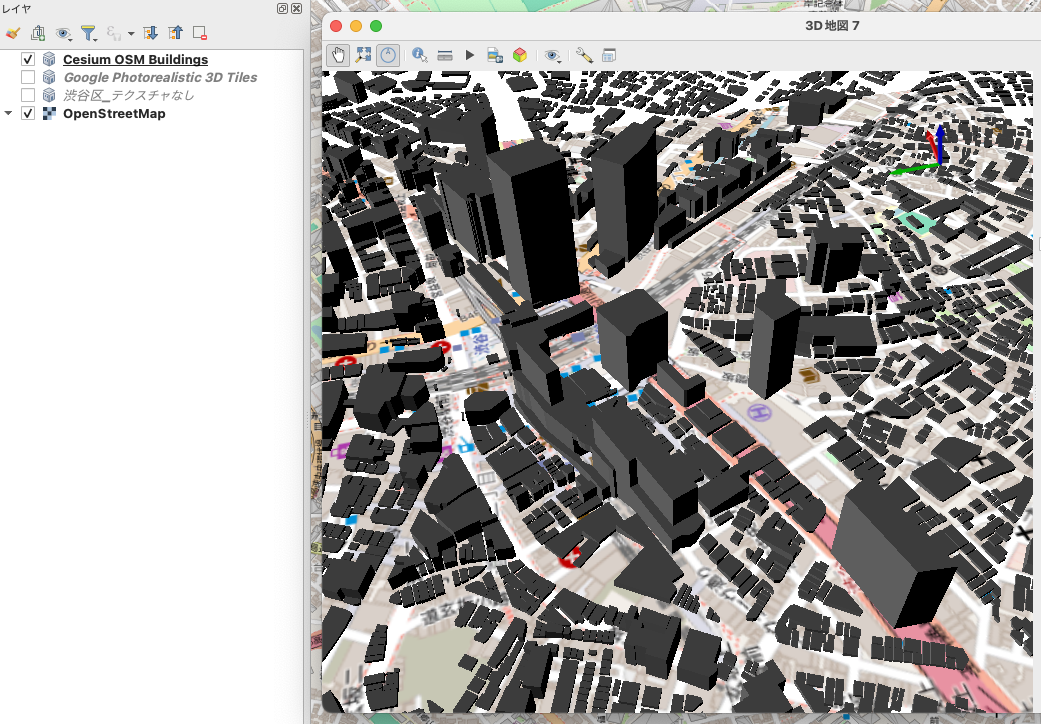The image size is (1041, 724).
Task: Collapse all layers in the panel
Action: 174,33
